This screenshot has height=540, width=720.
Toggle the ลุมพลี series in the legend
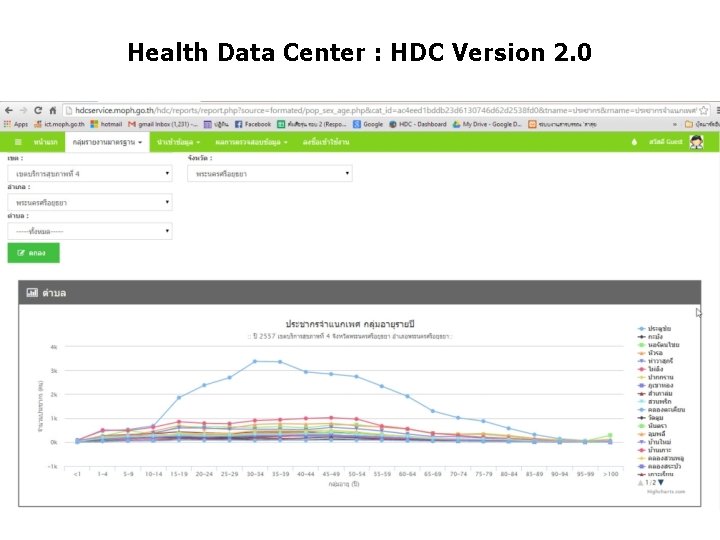[x=652, y=433]
